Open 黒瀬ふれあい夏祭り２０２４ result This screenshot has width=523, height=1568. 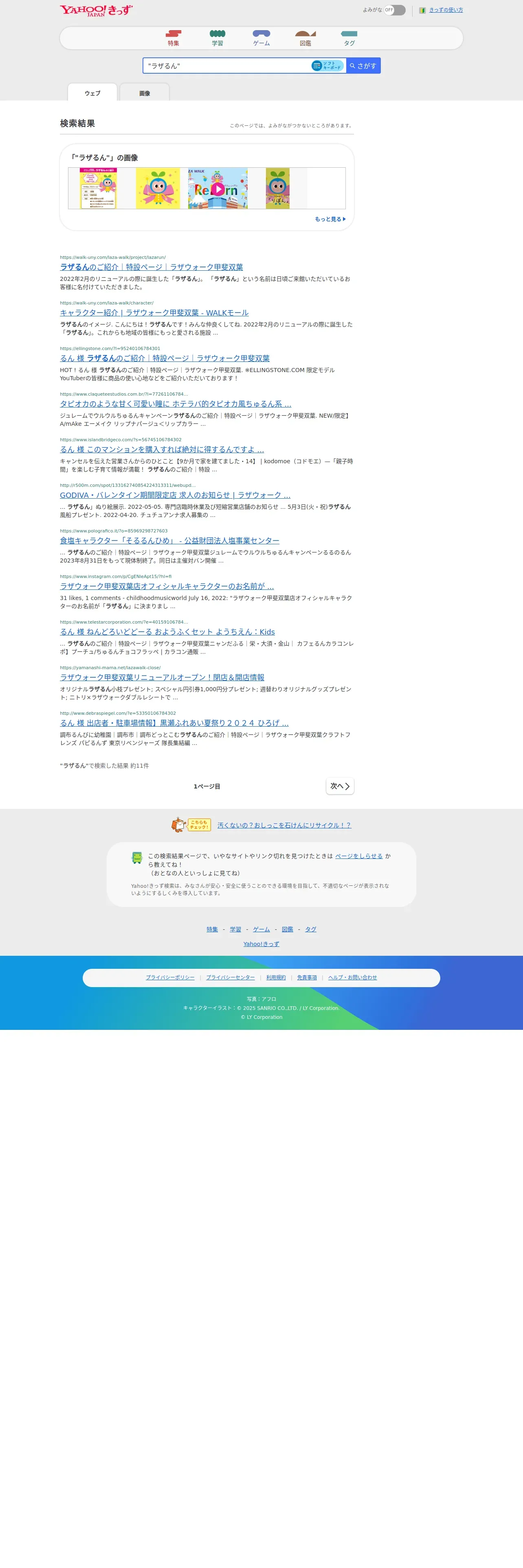[174, 723]
